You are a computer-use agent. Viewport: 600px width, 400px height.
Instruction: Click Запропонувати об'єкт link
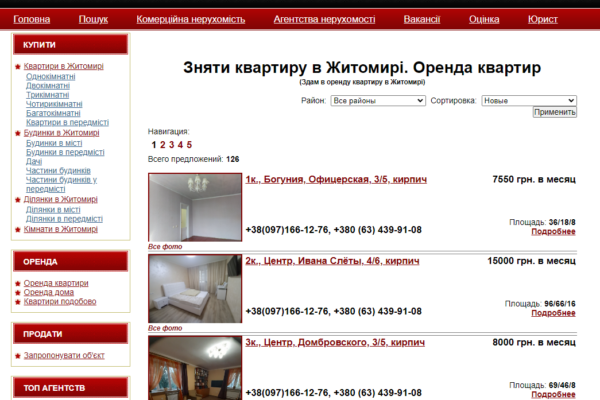point(63,355)
